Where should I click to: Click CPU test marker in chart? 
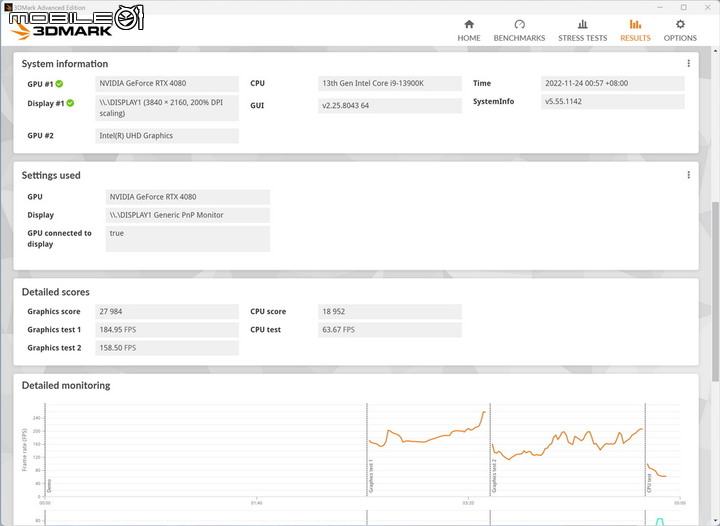649,483
